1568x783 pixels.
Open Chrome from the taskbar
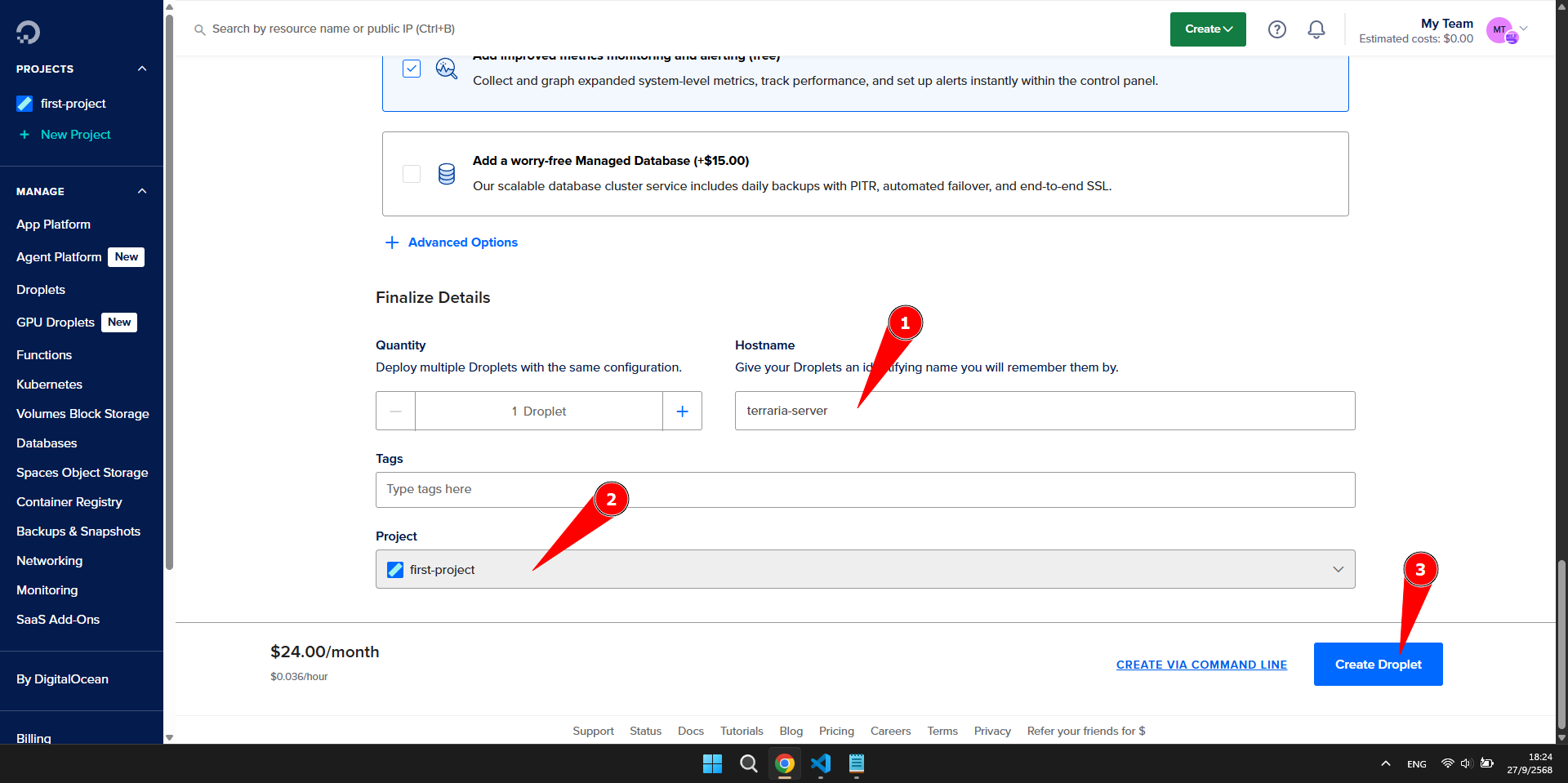click(784, 764)
